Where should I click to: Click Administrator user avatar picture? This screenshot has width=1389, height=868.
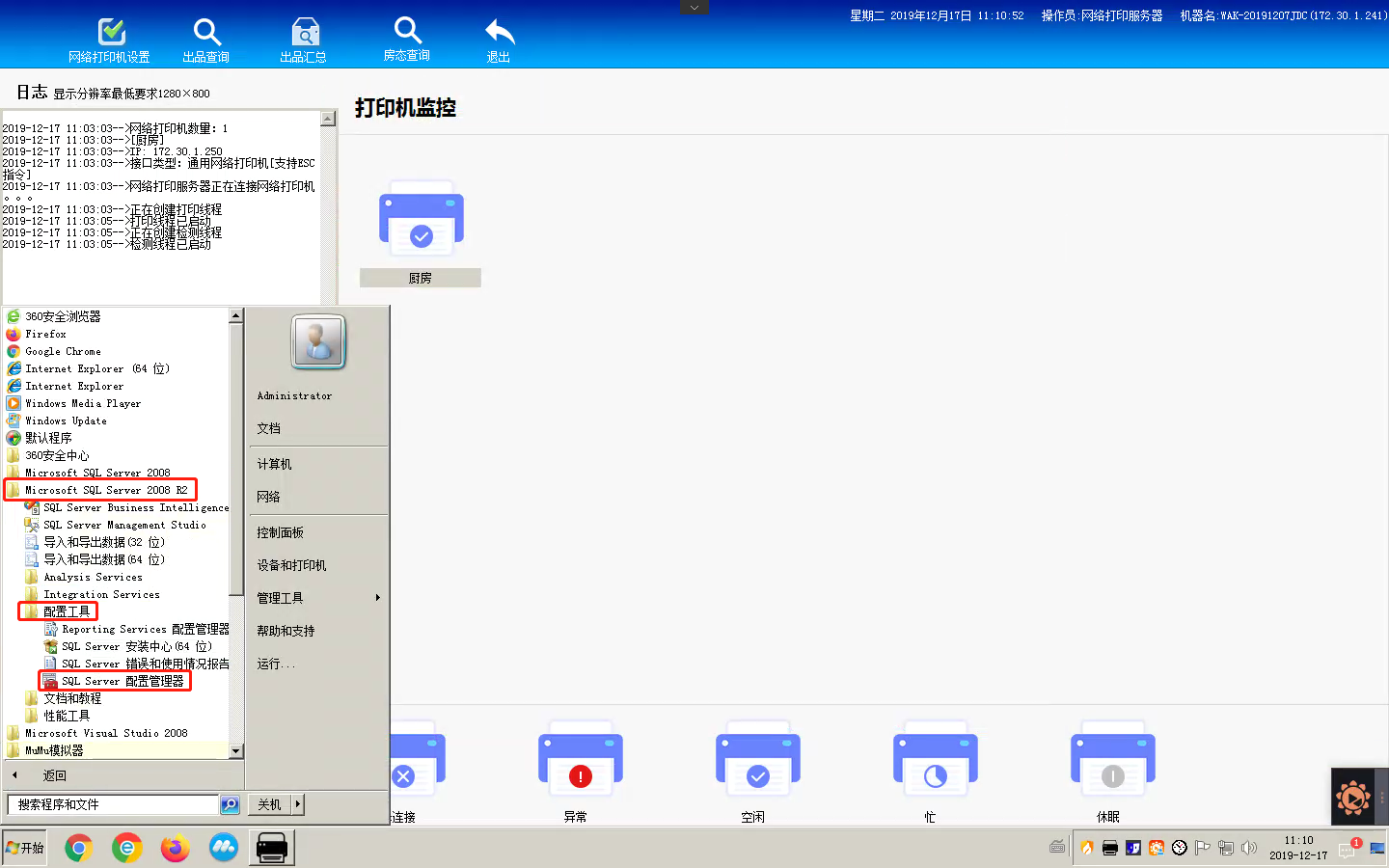318,341
